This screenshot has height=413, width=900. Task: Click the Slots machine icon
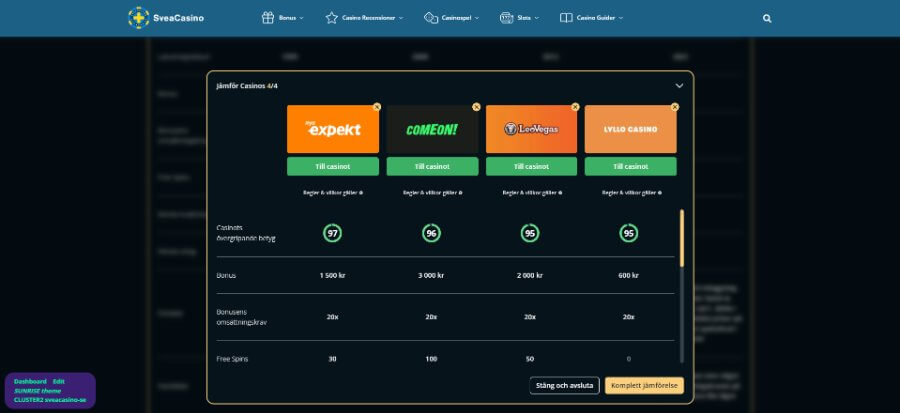(x=506, y=18)
